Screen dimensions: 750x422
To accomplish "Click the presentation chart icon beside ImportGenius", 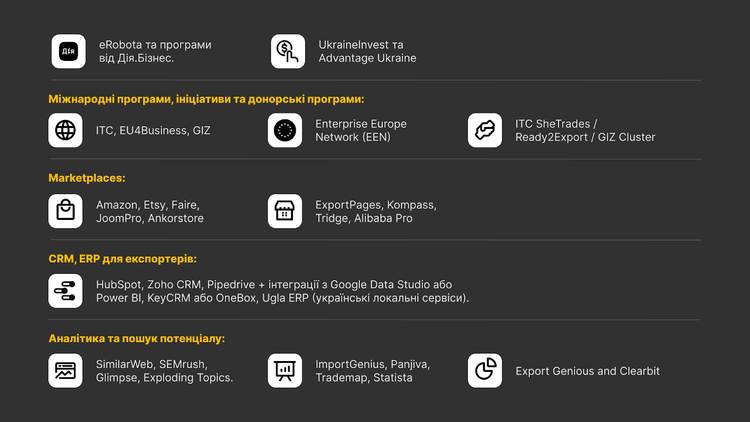I will pyautogui.click(x=285, y=371).
